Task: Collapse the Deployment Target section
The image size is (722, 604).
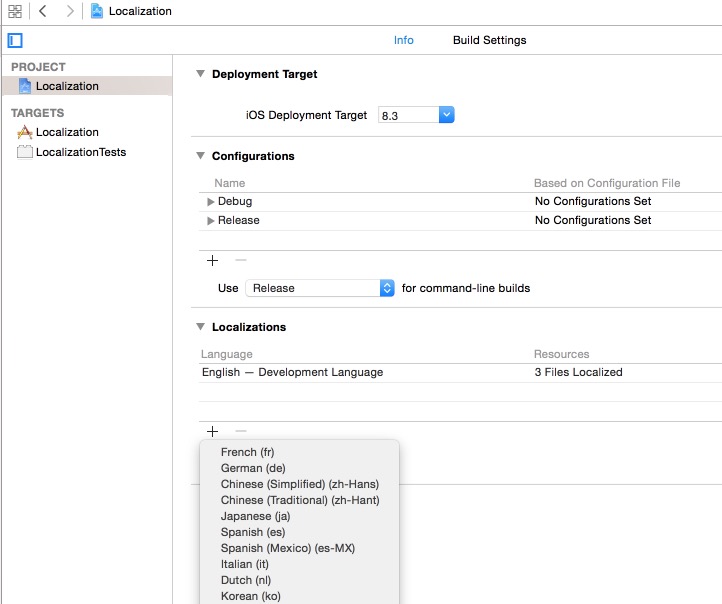Action: (200, 74)
